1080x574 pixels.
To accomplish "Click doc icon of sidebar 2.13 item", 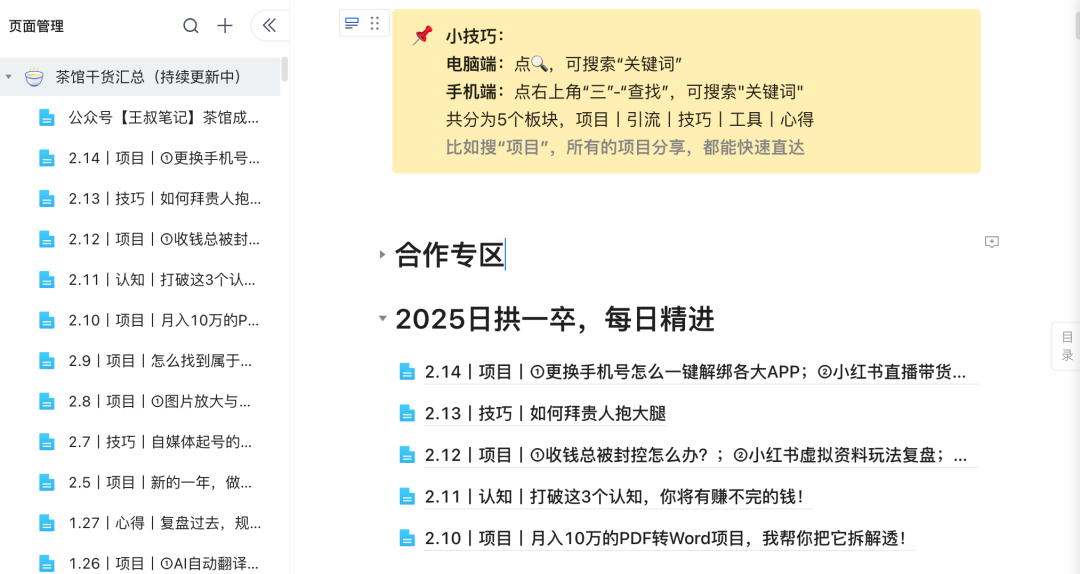I will (47, 199).
